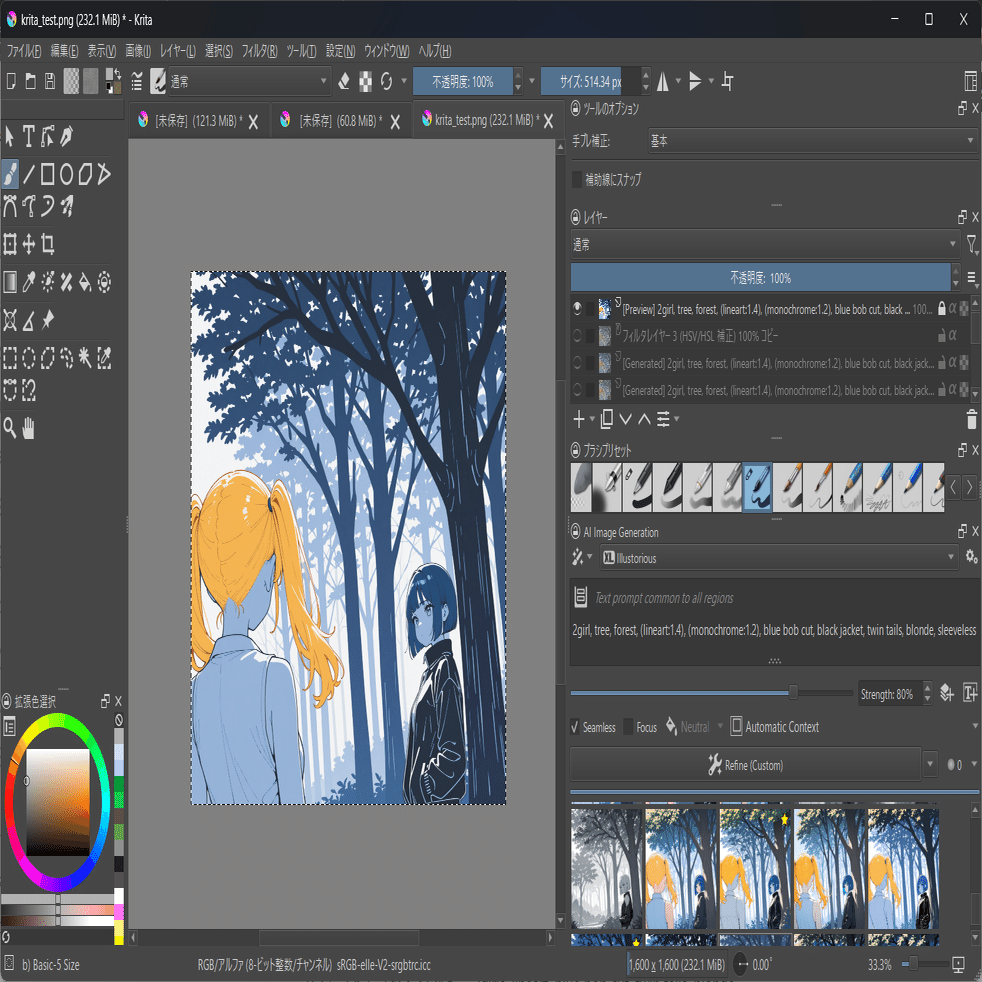
Task: Select the Calligraphy tool
Action: point(66,136)
